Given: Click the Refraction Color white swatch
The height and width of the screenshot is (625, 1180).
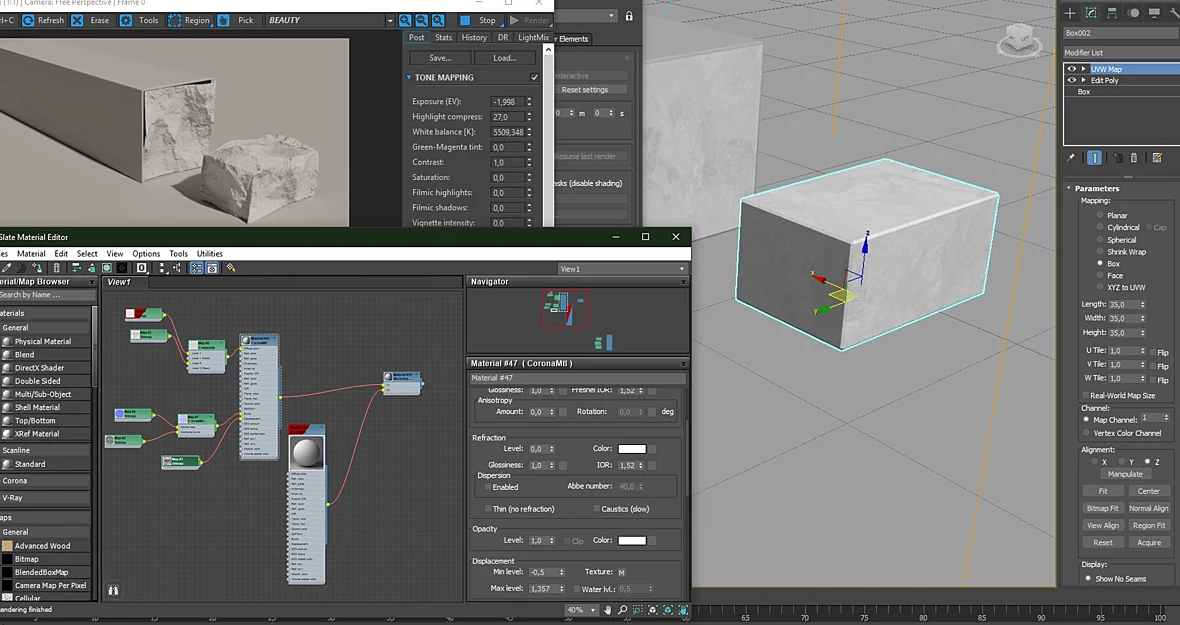Looking at the screenshot, I should (x=632, y=449).
